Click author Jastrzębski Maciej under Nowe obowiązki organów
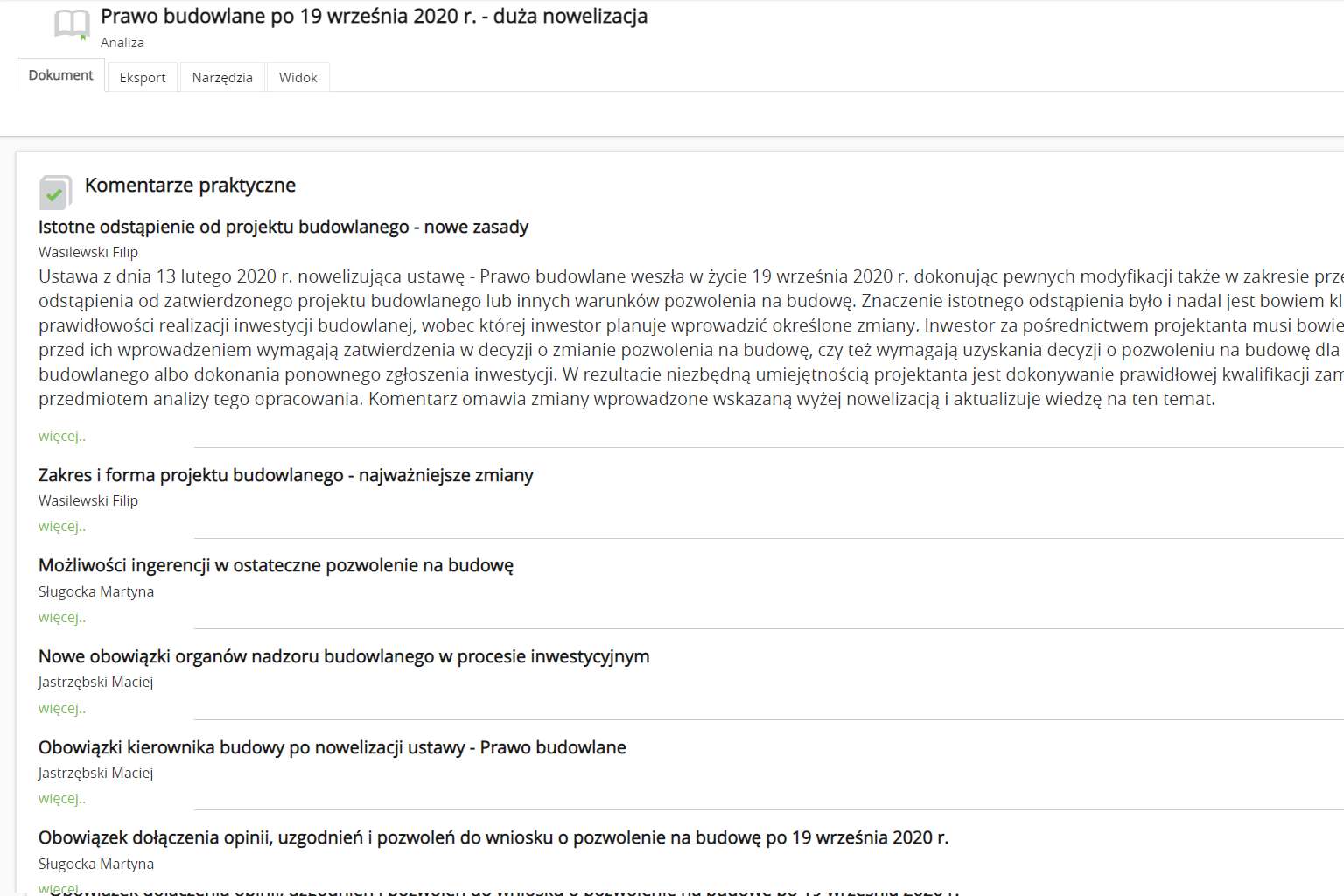 [96, 682]
